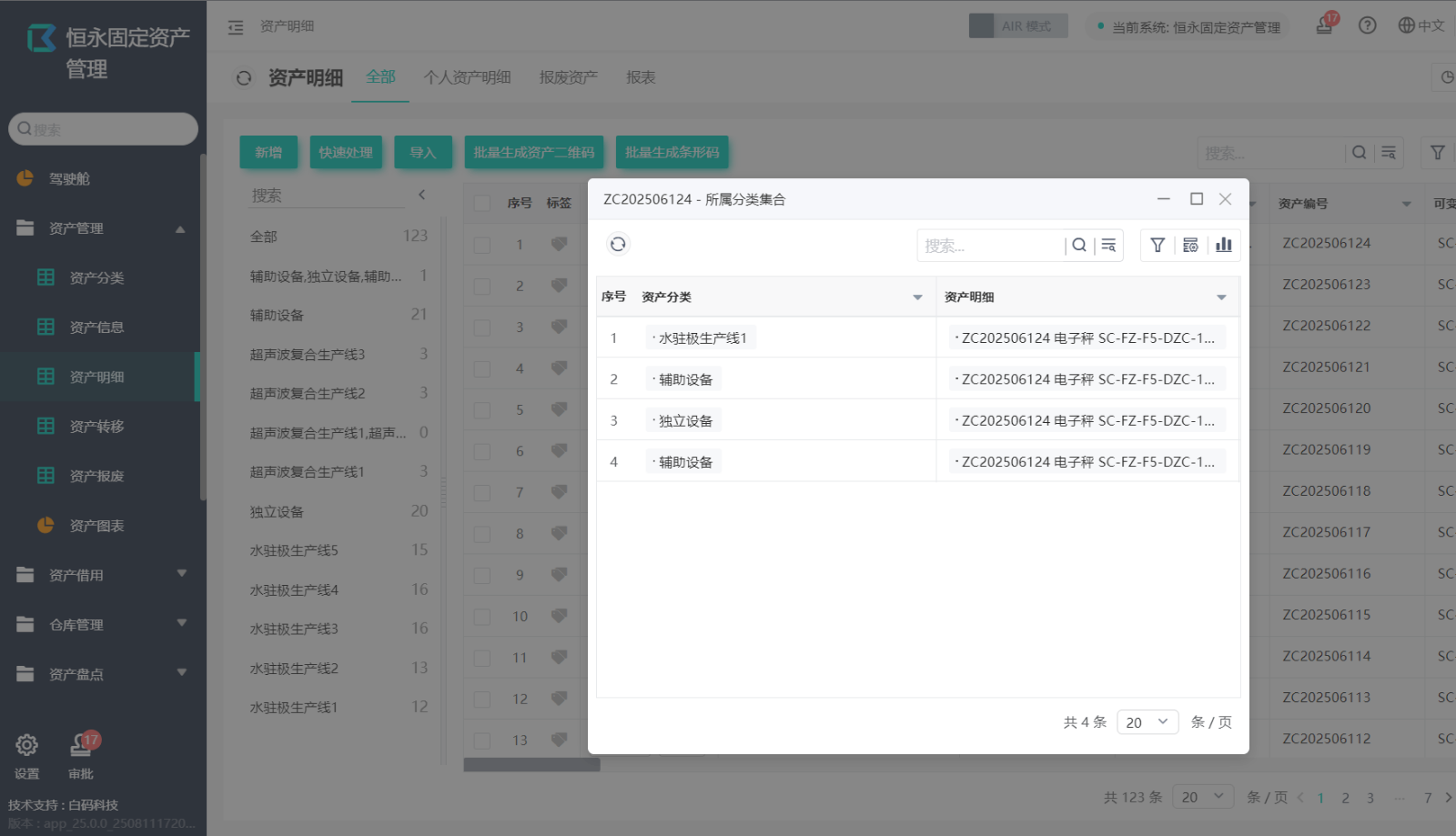Click the dialog search magnifier icon
Screen dimensions: 1456x836
pyautogui.click(x=1079, y=245)
